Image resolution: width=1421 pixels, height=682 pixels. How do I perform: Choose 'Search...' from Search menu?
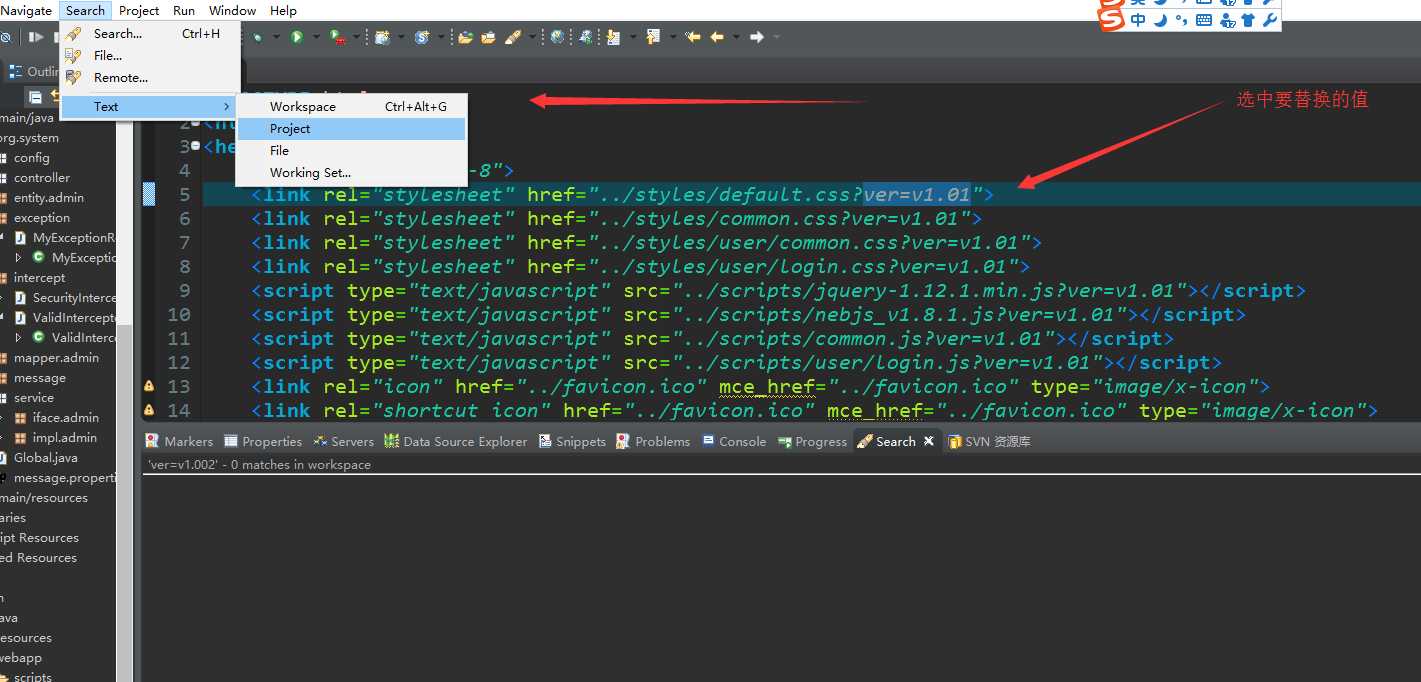(150, 33)
